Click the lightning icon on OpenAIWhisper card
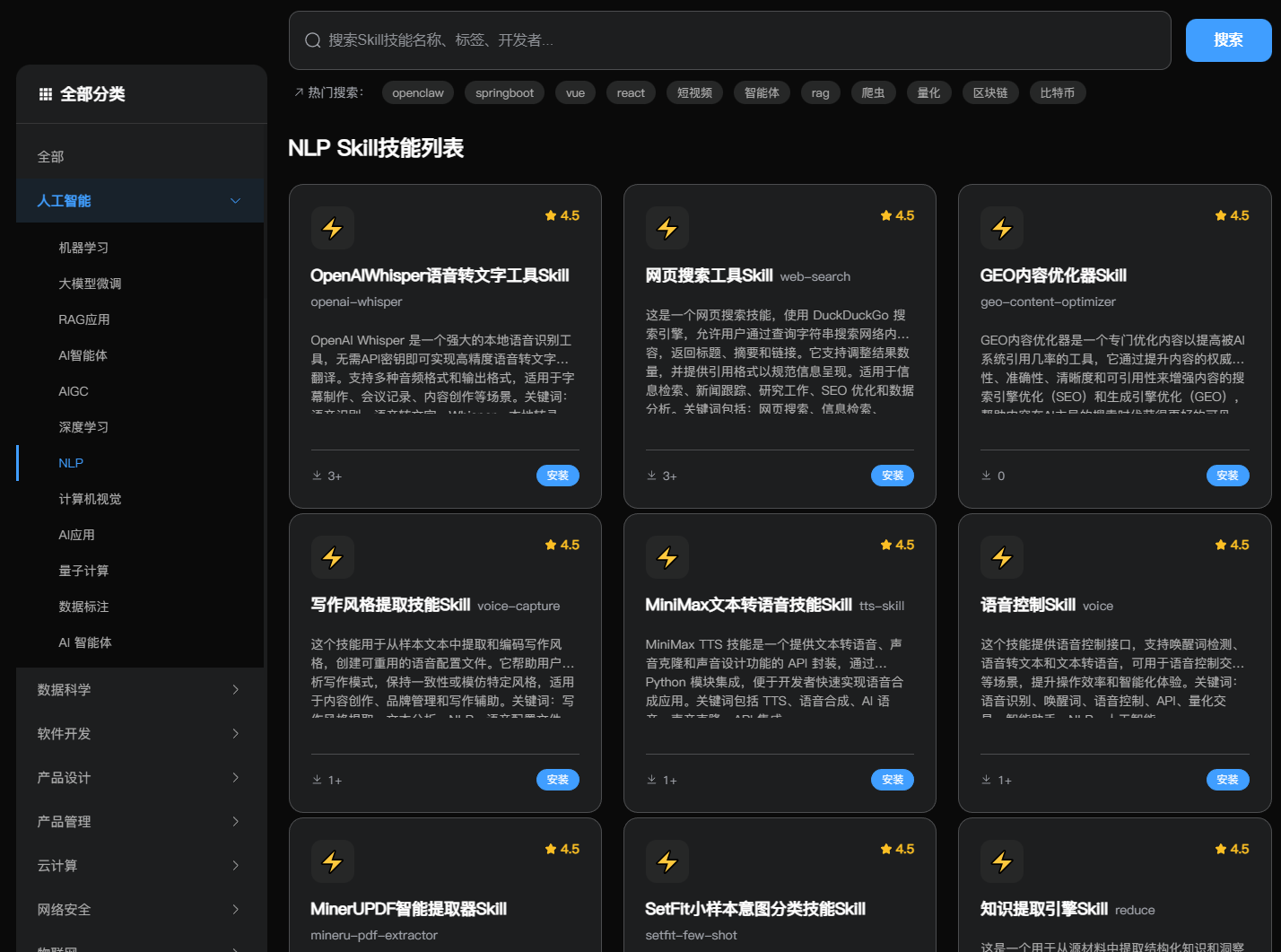1281x952 pixels. 333,228
